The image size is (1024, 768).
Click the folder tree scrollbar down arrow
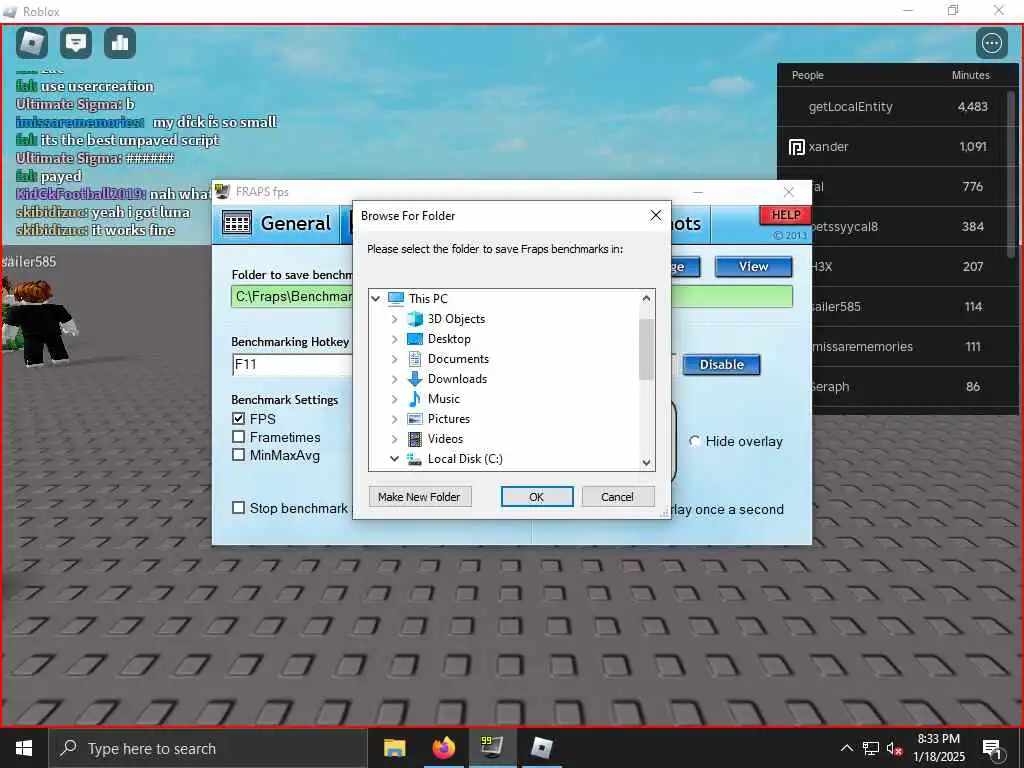pos(647,462)
